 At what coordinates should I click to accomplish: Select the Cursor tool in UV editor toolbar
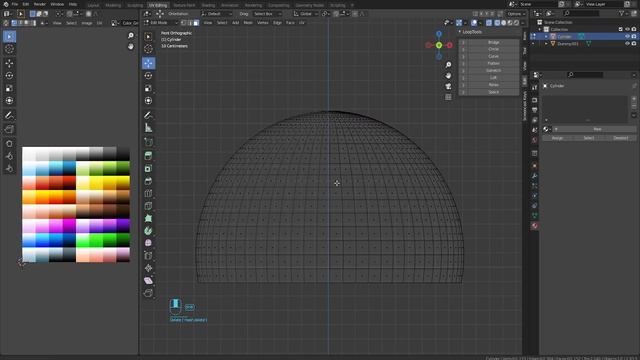(9, 49)
